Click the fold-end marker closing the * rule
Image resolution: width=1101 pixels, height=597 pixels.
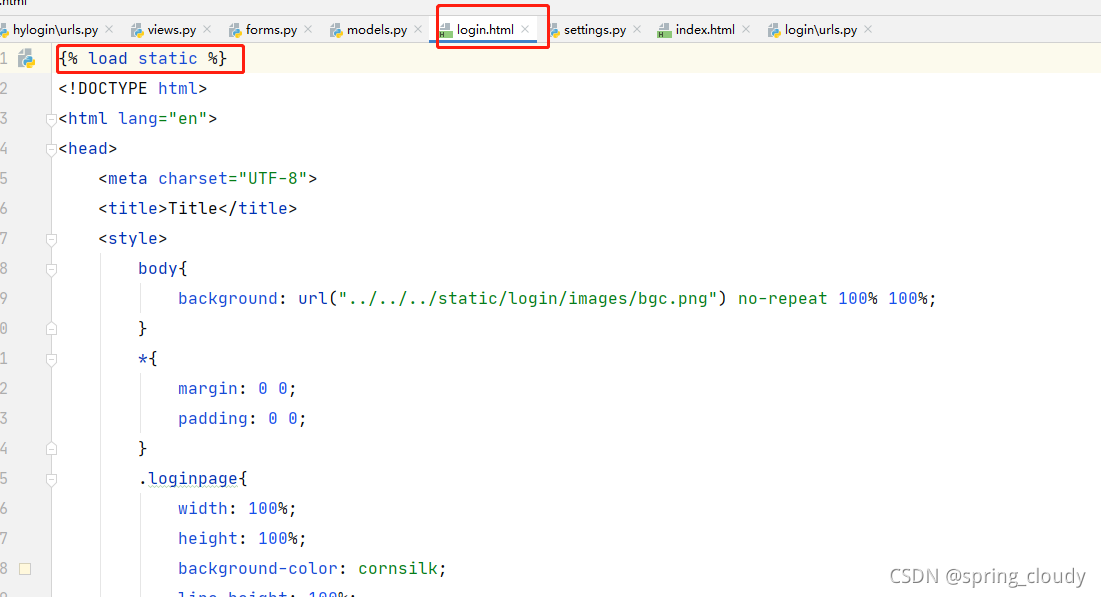[51, 448]
